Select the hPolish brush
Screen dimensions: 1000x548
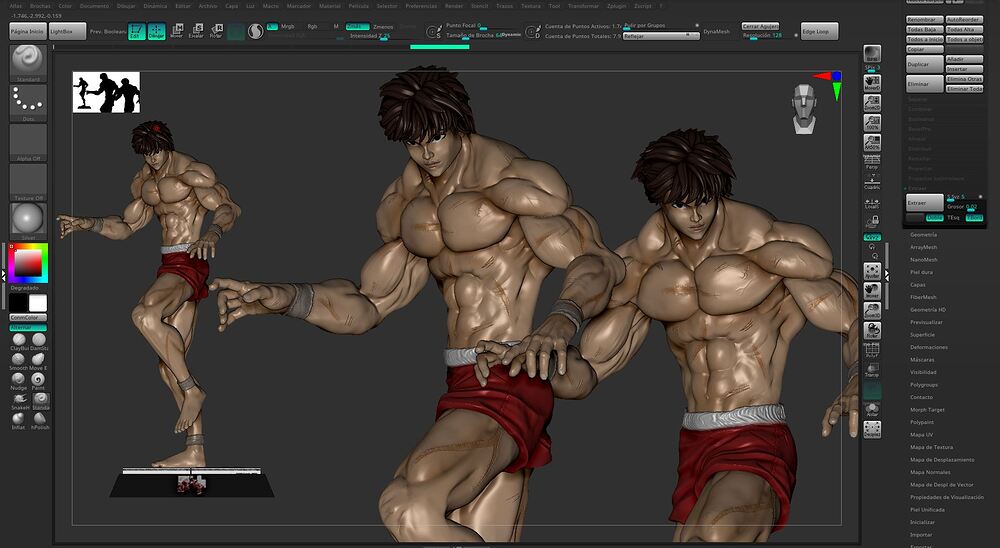coord(39,420)
